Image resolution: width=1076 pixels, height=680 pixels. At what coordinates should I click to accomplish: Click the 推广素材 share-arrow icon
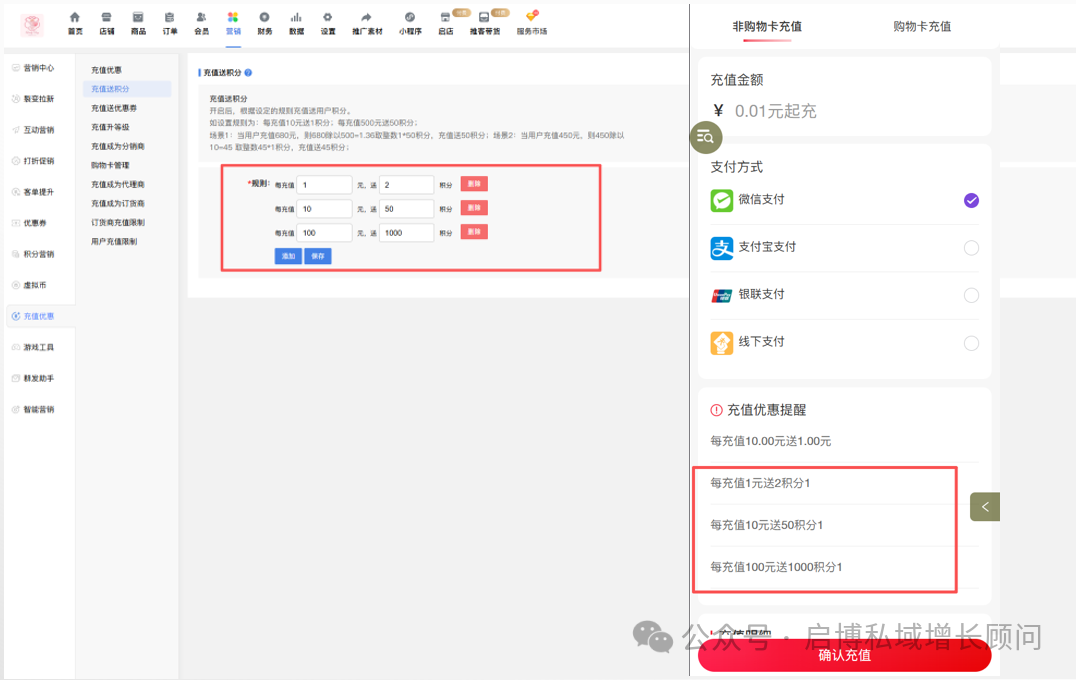click(366, 18)
